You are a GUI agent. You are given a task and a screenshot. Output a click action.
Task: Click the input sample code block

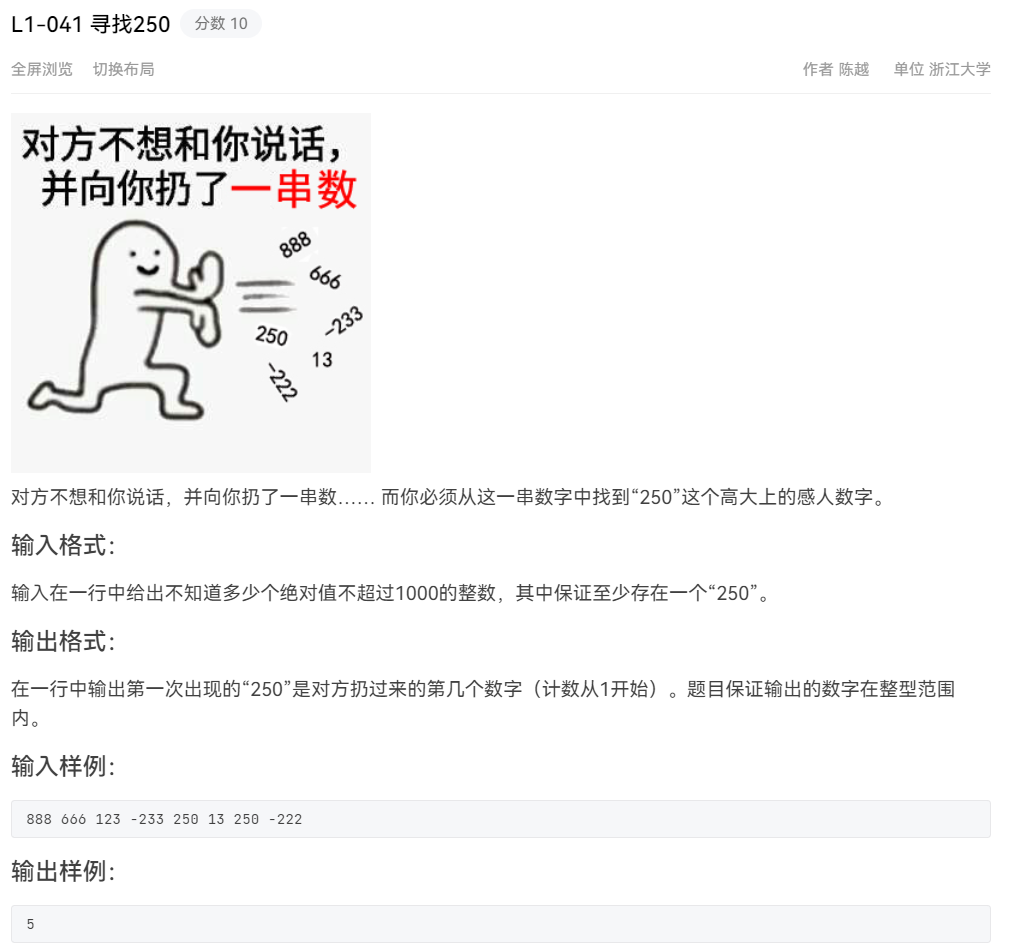point(501,819)
